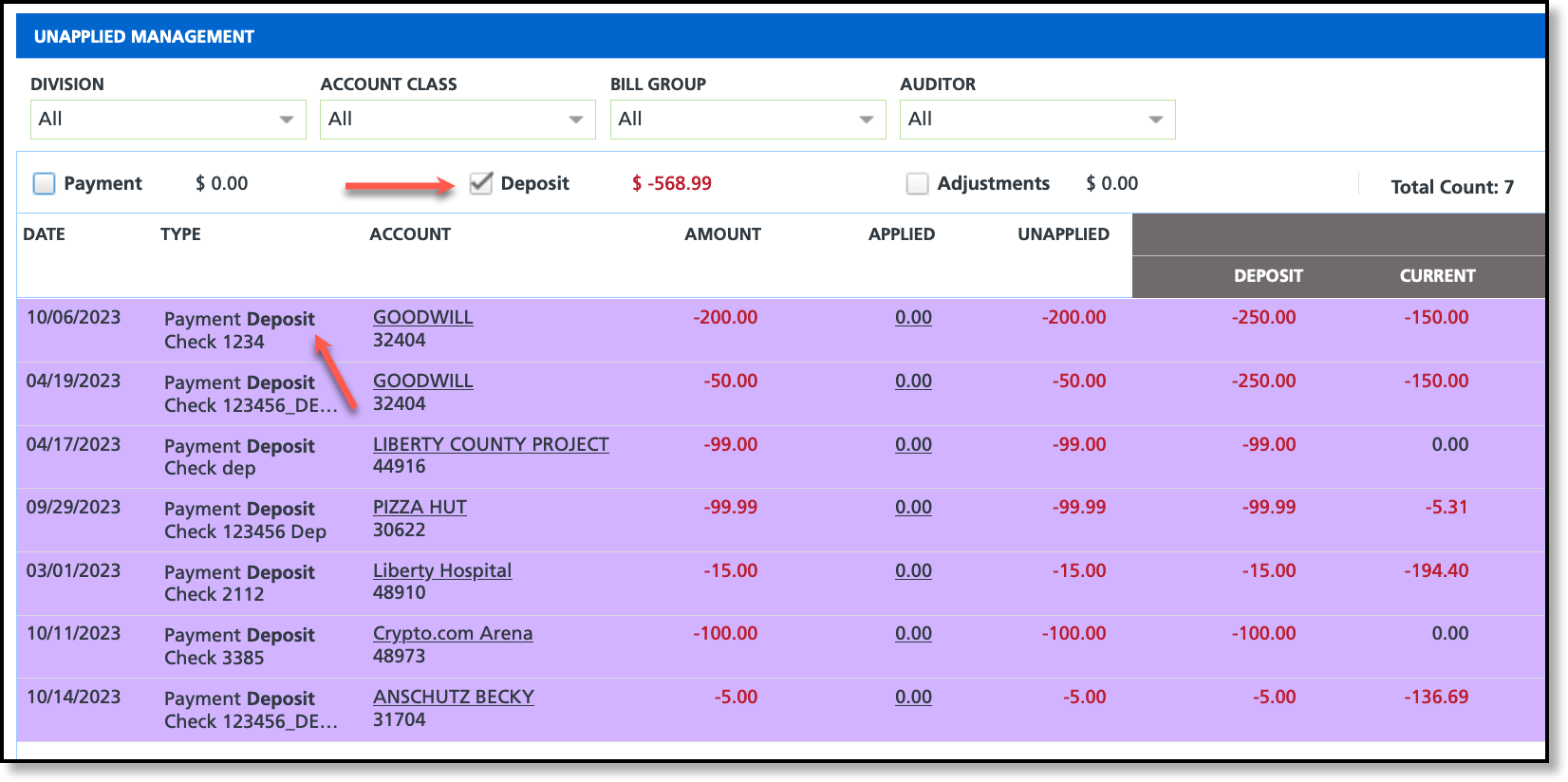This screenshot has width=1568, height=782.
Task: Click the CURRENT column header
Action: tap(1437, 276)
